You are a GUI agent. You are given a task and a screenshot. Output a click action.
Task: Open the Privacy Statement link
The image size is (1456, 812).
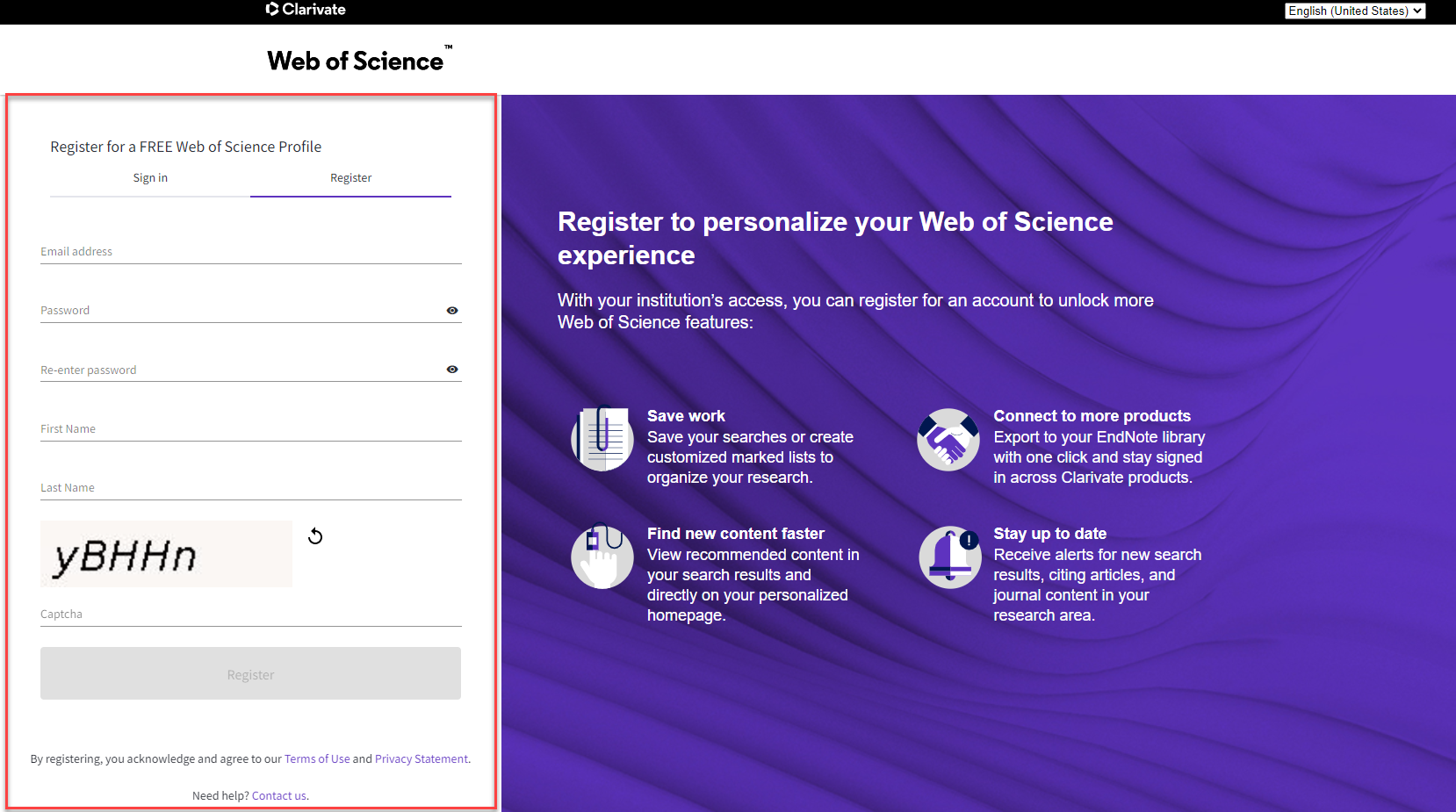coord(421,758)
